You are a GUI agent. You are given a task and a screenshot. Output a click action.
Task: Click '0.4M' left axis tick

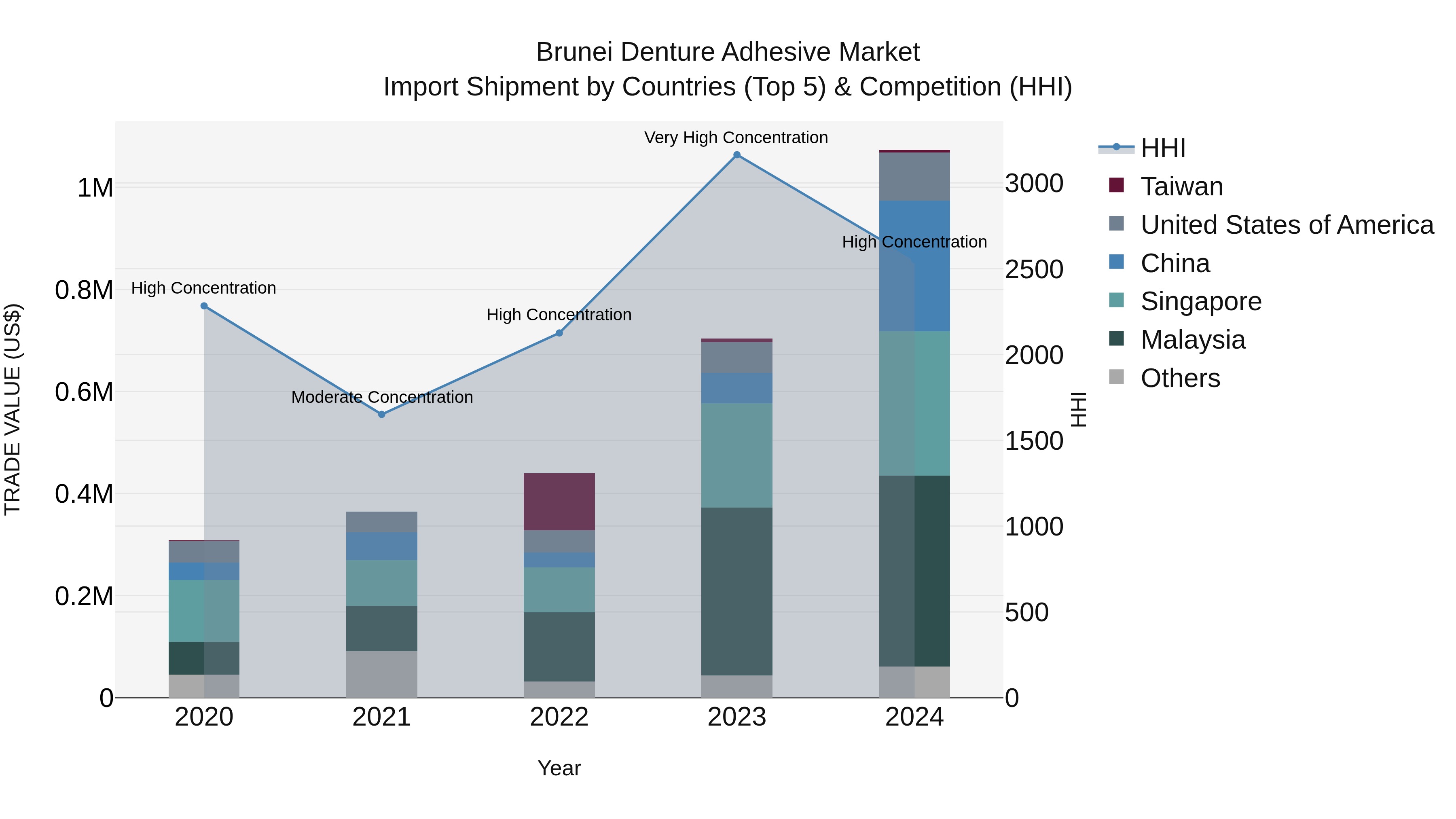(84, 494)
